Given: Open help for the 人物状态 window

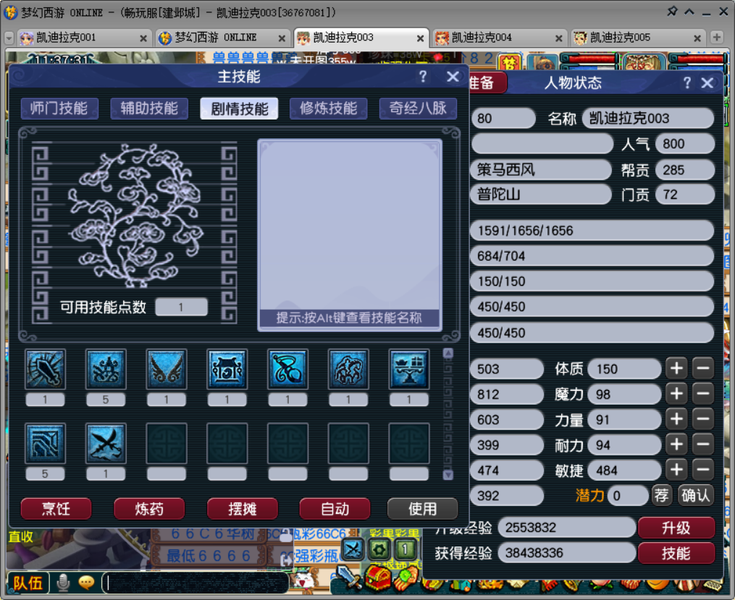Looking at the screenshot, I should pos(687,83).
